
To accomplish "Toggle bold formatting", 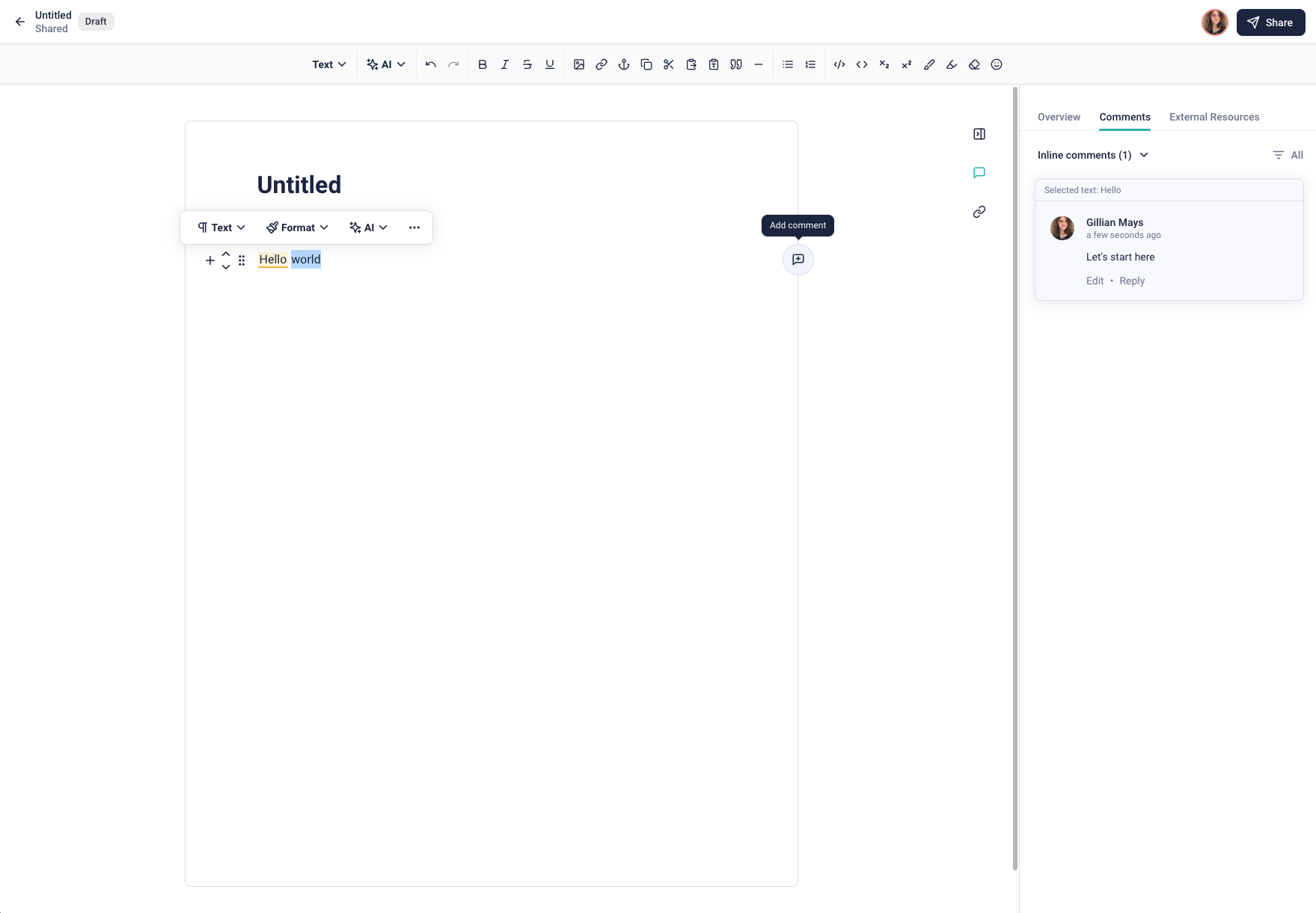I will tap(483, 64).
